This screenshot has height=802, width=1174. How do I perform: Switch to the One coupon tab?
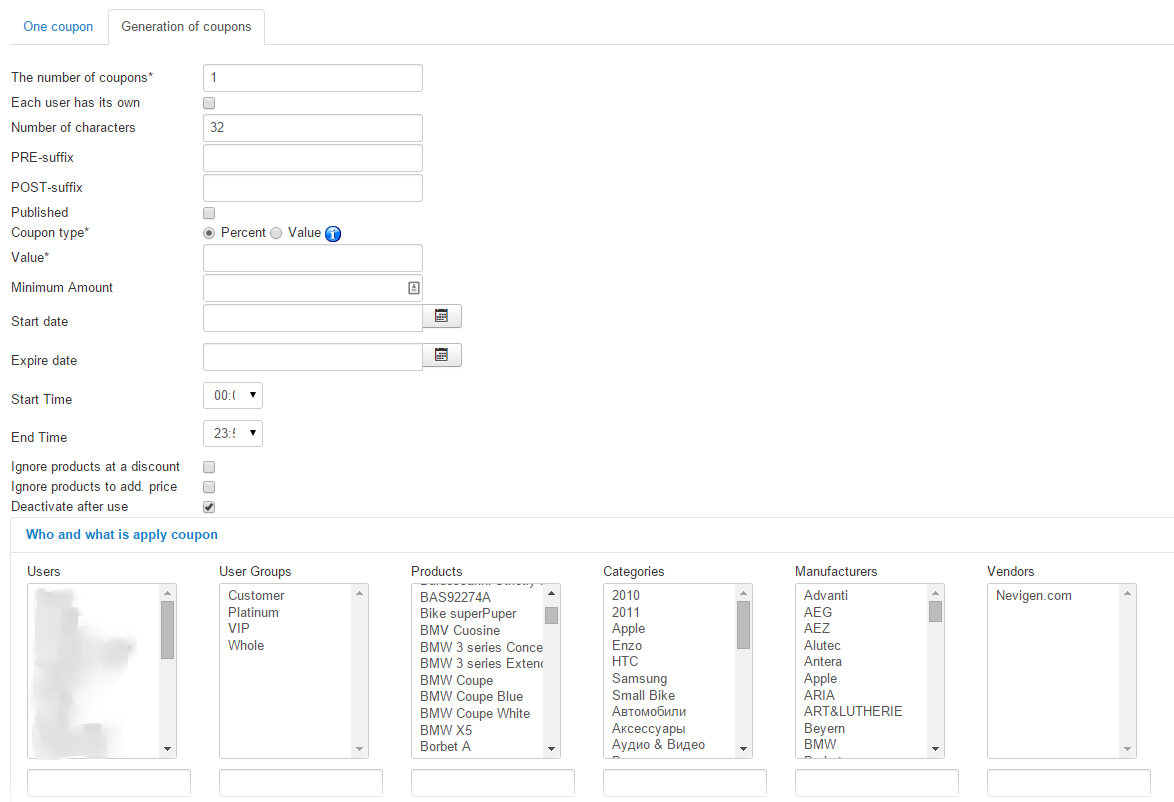58,27
